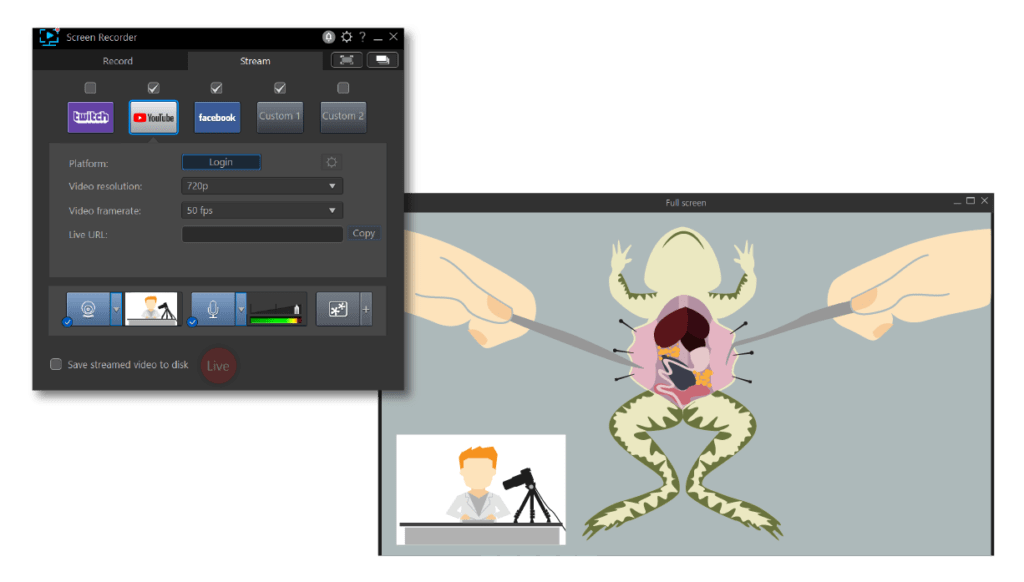Enable the Custom 2 checkbox
This screenshot has height=582, width=1024.
coord(343,88)
